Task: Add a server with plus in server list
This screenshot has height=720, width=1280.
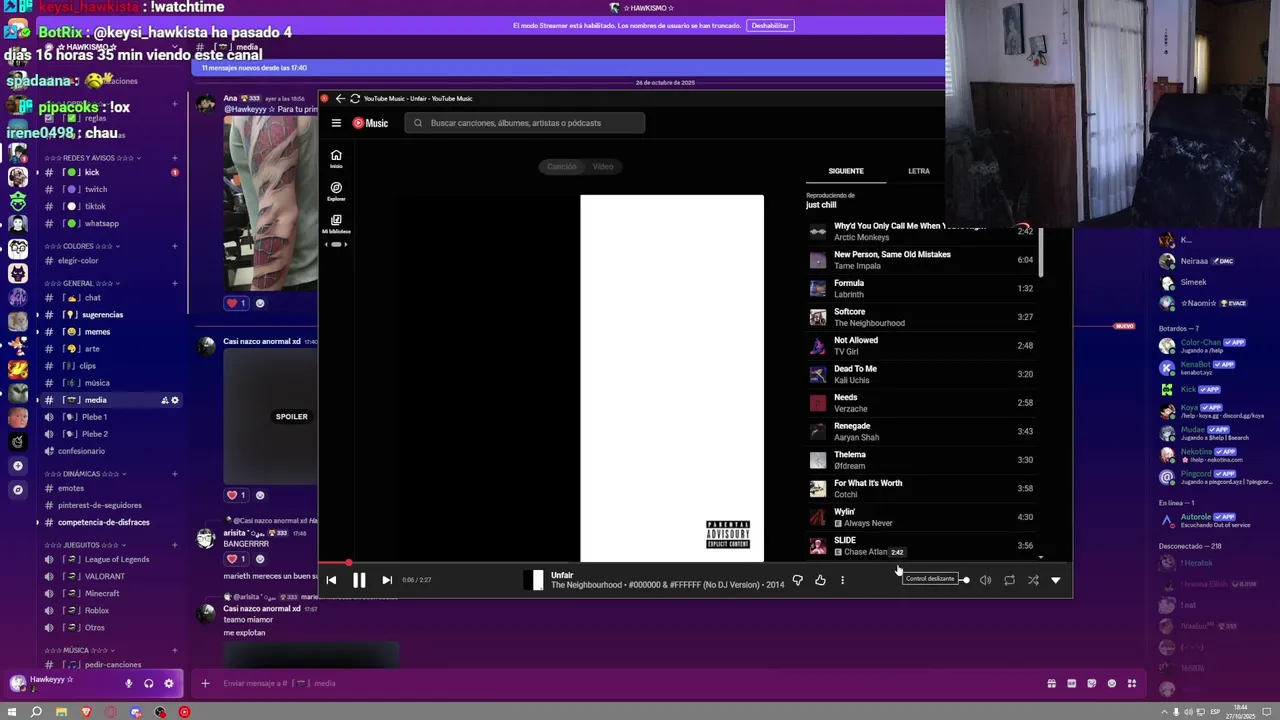Action: (x=17, y=466)
